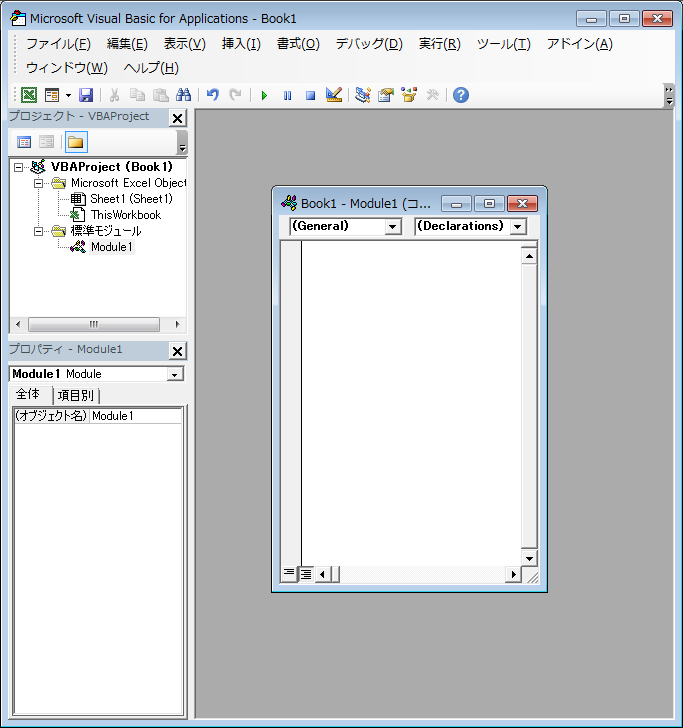Toggle Design Mode icon
Viewport: 683px width, 728px height.
(x=334, y=95)
